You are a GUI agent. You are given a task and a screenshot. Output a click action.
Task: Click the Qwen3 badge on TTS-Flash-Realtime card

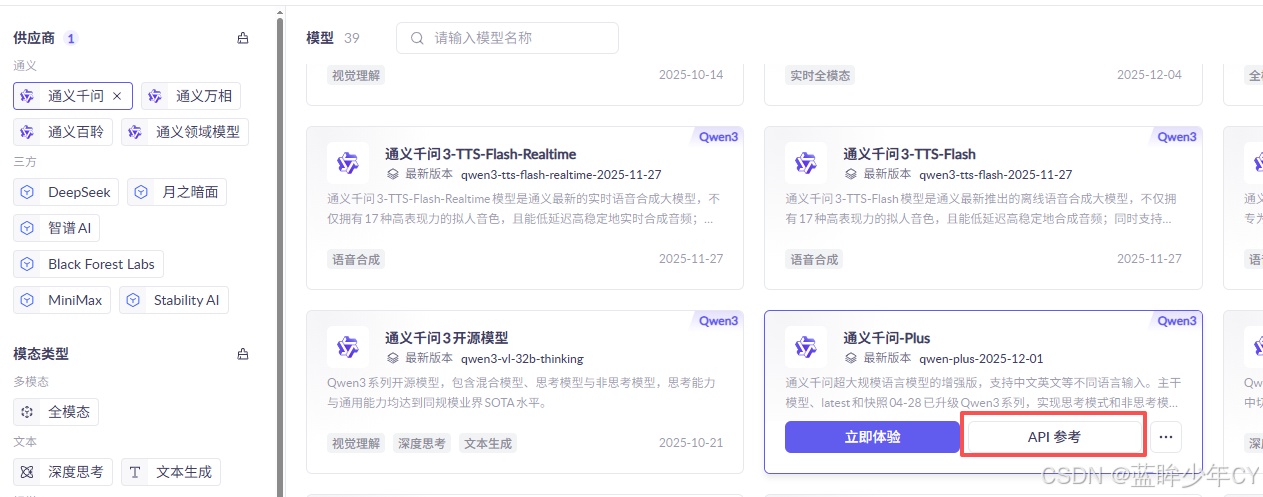click(718, 137)
